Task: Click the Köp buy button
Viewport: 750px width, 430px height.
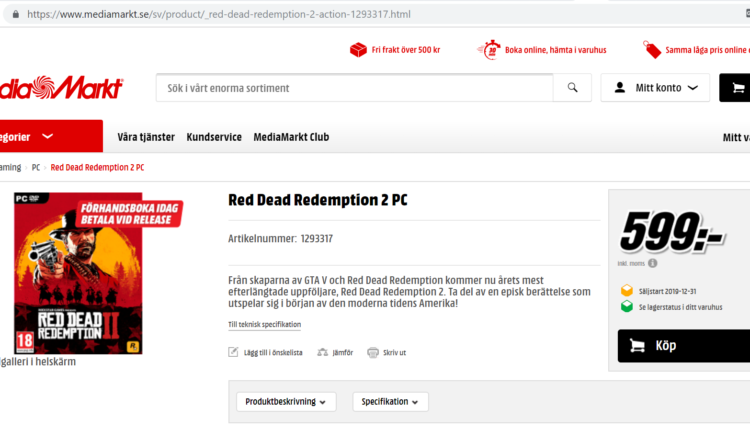Action: (684, 345)
